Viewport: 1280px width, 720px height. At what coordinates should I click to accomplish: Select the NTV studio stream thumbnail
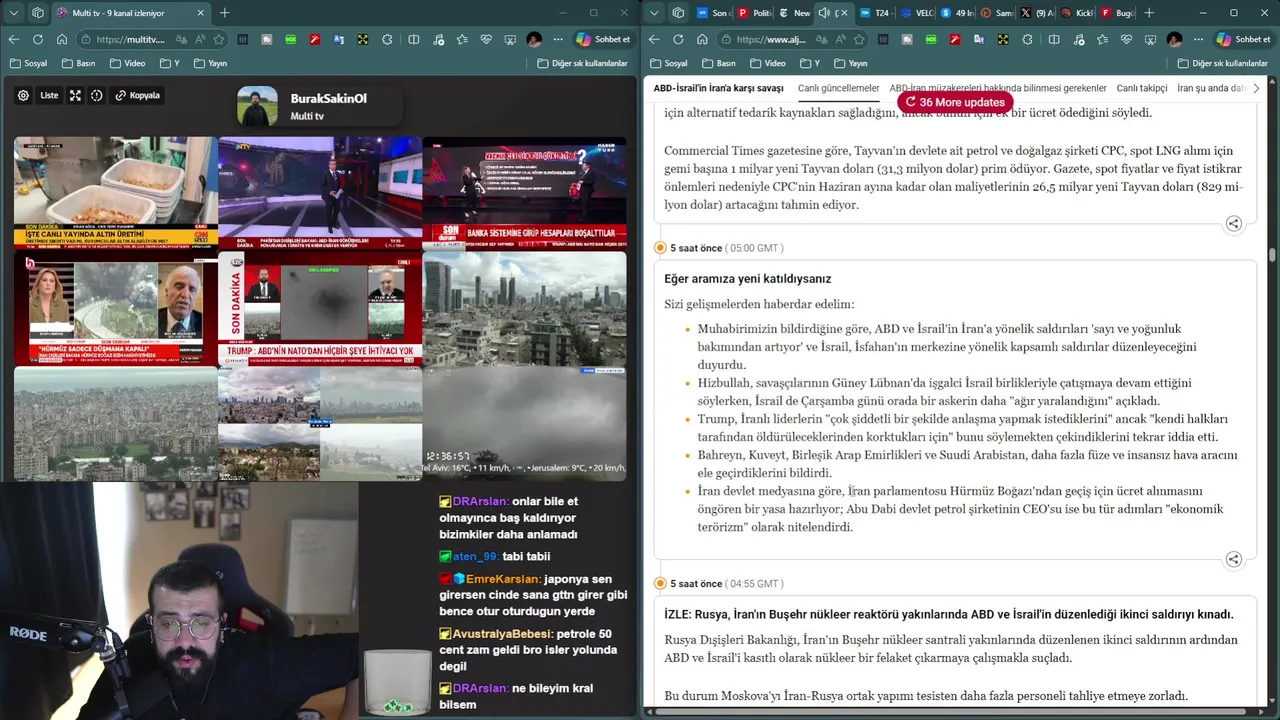pyautogui.click(x=320, y=192)
